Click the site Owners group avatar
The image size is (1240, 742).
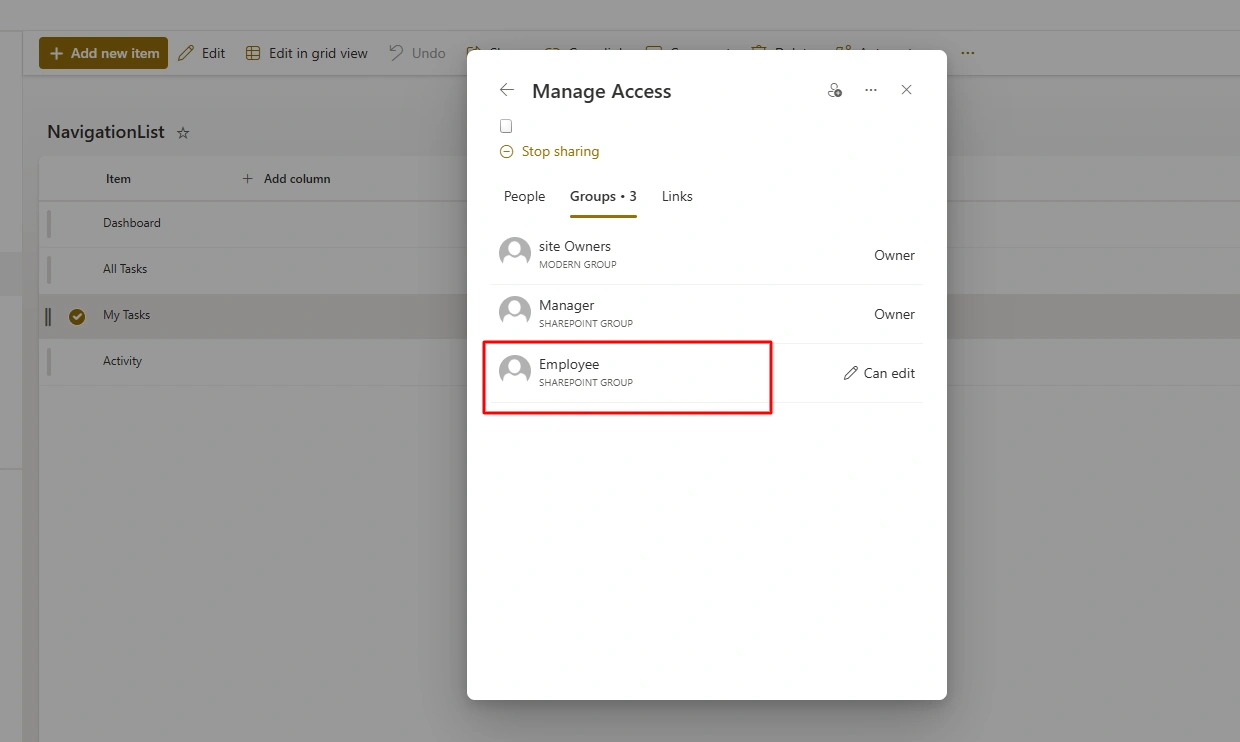(515, 253)
